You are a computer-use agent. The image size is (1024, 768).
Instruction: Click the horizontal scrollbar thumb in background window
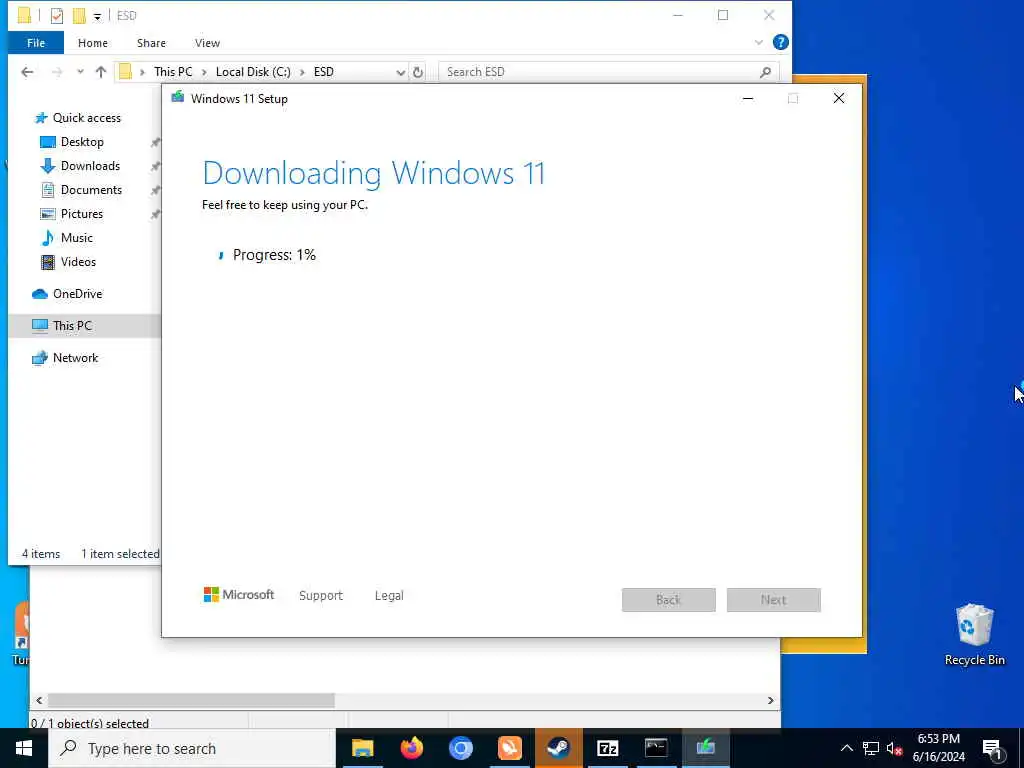pyautogui.click(x=191, y=700)
